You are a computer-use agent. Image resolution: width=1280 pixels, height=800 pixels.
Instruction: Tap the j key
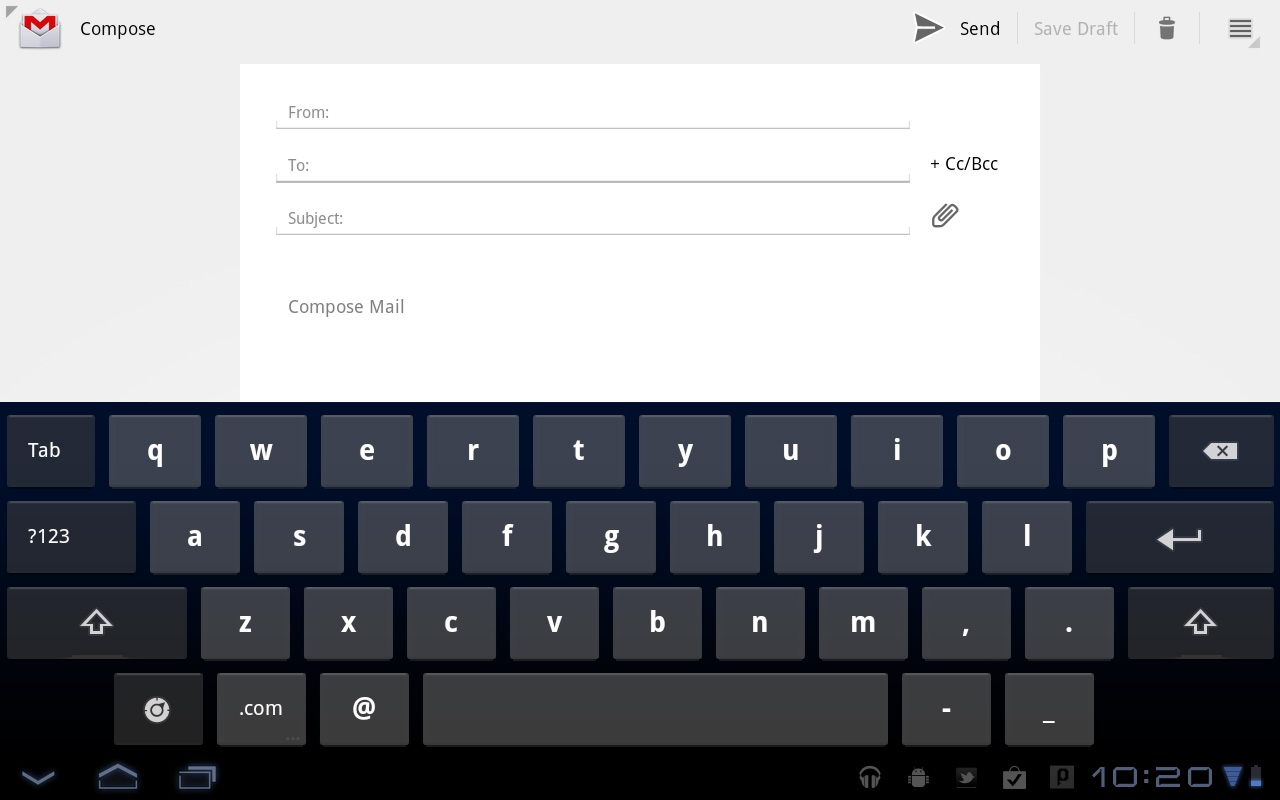(x=819, y=537)
